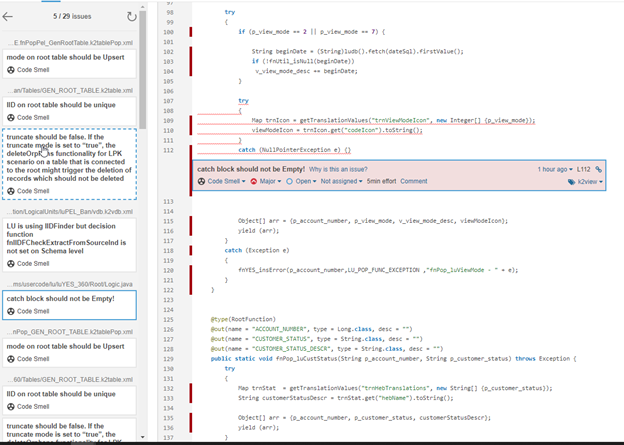Click Code Smell icon under selected catch block issue
The height and width of the screenshot is (445, 624).
pos(11,312)
